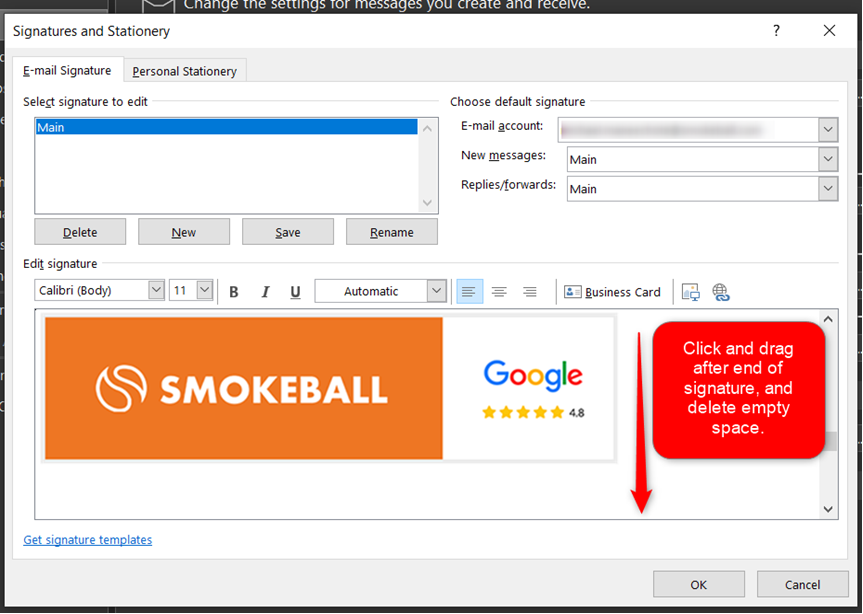Viewport: 863px width, 614px height.
Task: Click the Smokeball logo image in signature
Action: click(244, 388)
